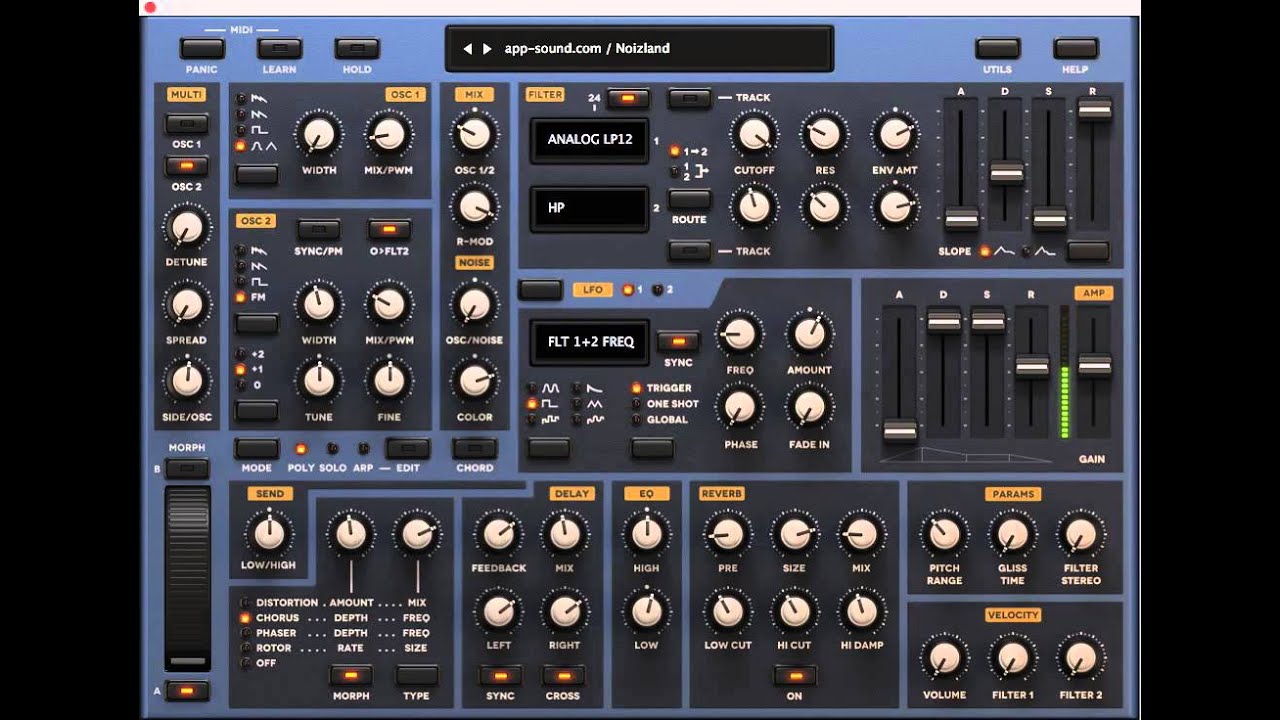Select the PHASER send effect
This screenshot has height=720, width=1280.
point(275,633)
